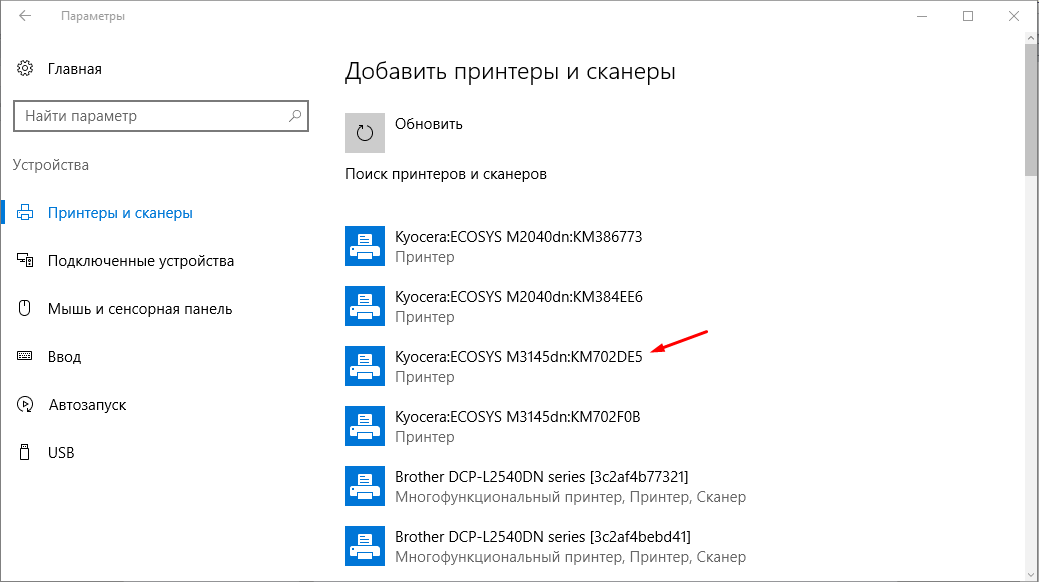Image resolution: width=1039 pixels, height=582 pixels.
Task: Click printer icon for KM702F0B
Action: pos(364,426)
